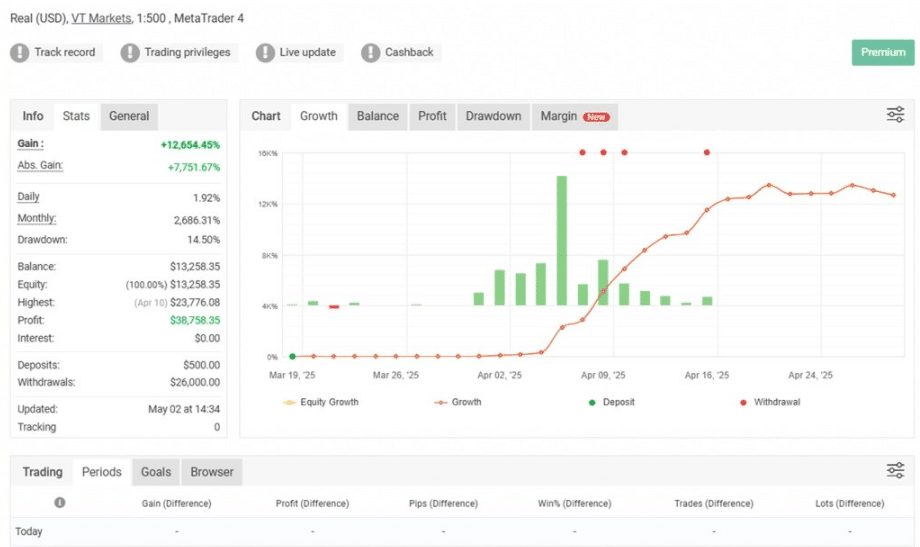
Task: Select the Drawdown chart tab
Action: coord(493,116)
